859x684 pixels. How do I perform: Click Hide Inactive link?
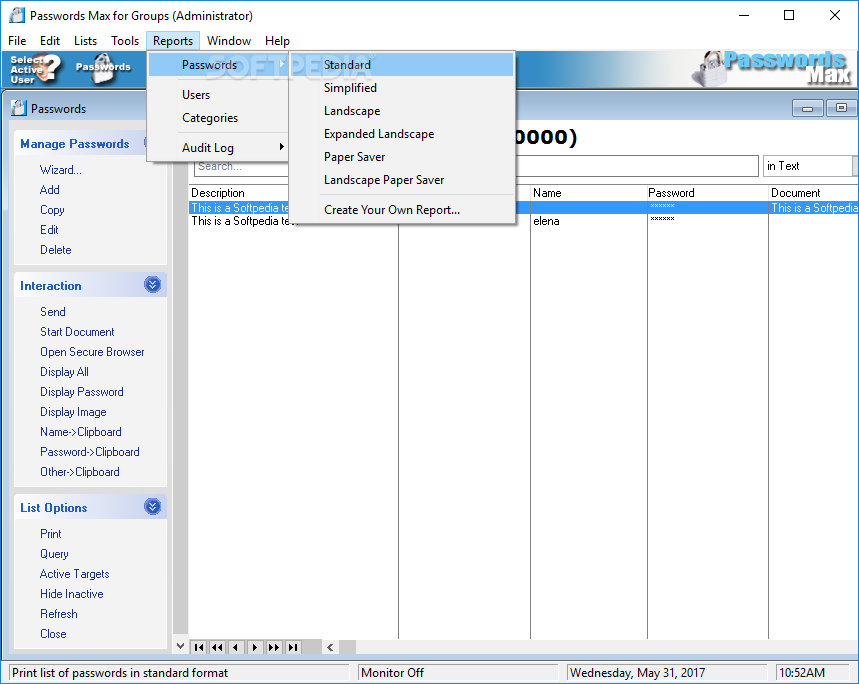tap(71, 594)
